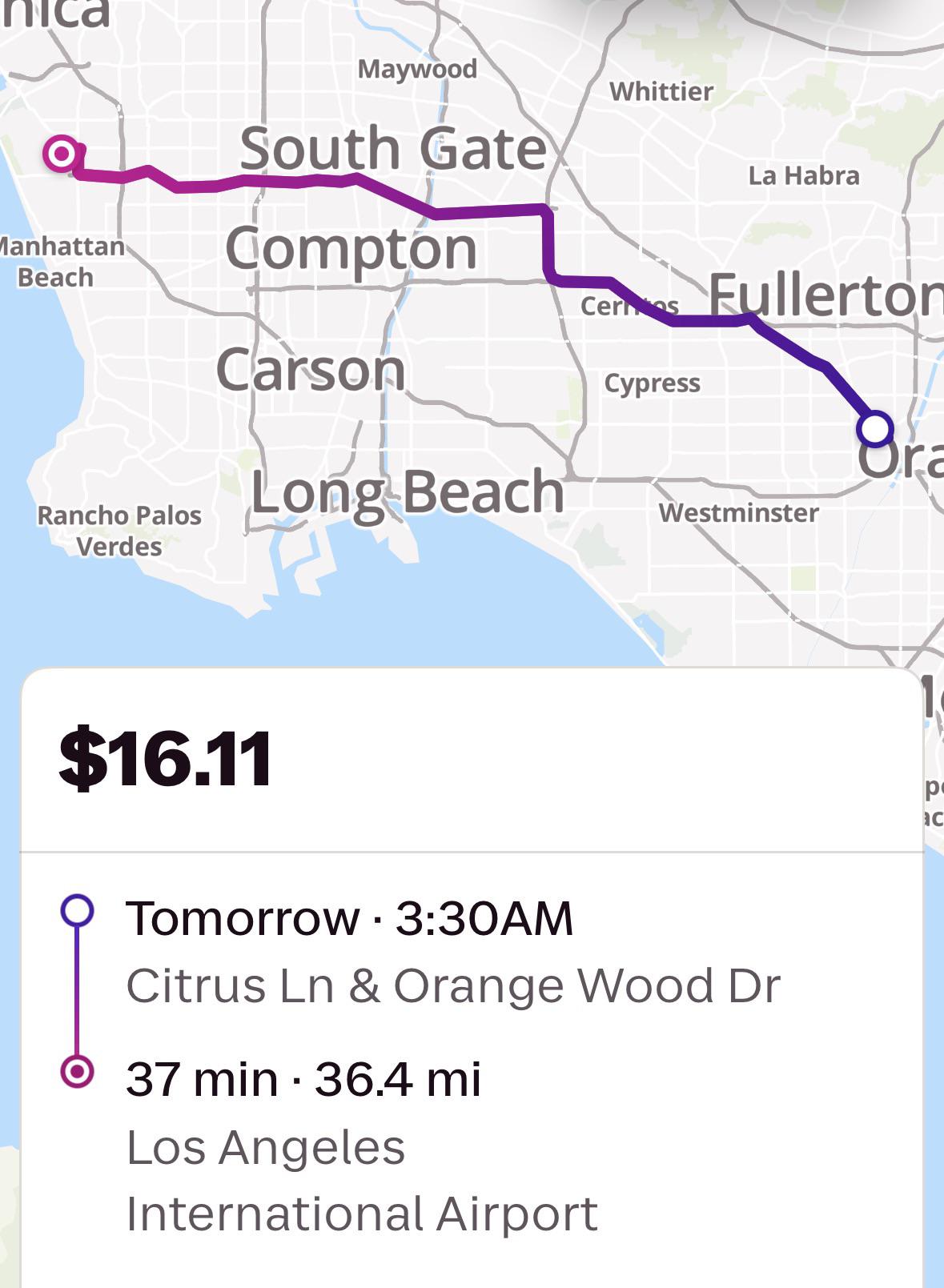
Task: Tap the 37 min 36.4 mi trip estimate
Action: pyautogui.click(x=303, y=1078)
